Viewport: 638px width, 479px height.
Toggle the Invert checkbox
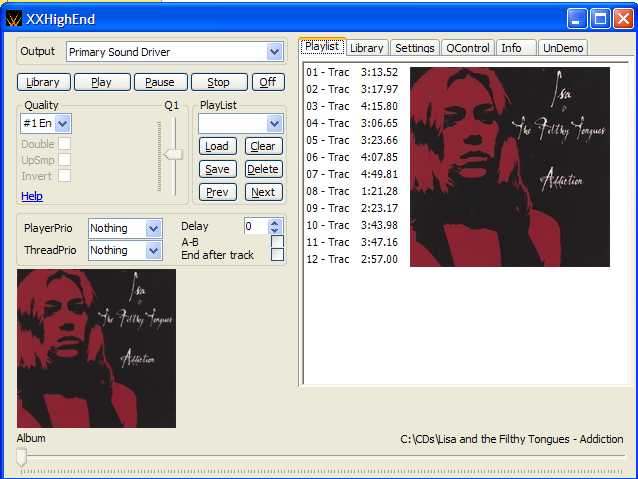point(64,176)
